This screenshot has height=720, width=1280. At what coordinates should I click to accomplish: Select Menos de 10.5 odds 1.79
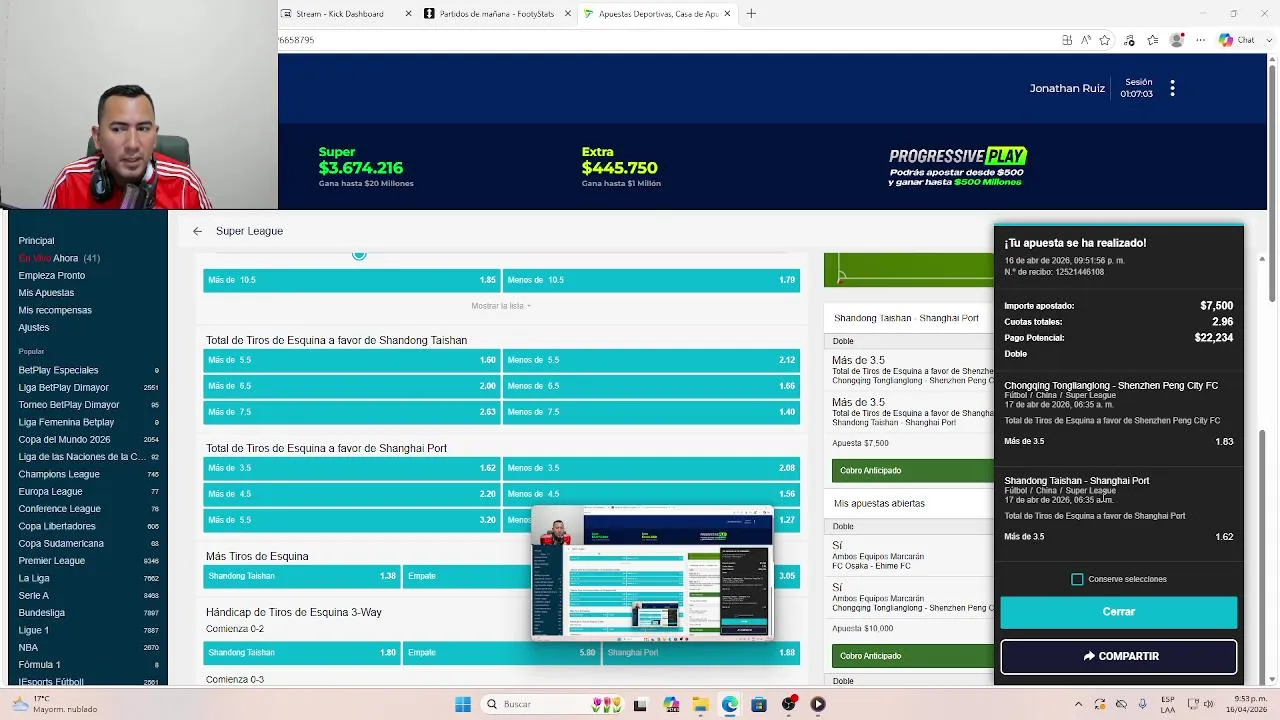point(651,280)
